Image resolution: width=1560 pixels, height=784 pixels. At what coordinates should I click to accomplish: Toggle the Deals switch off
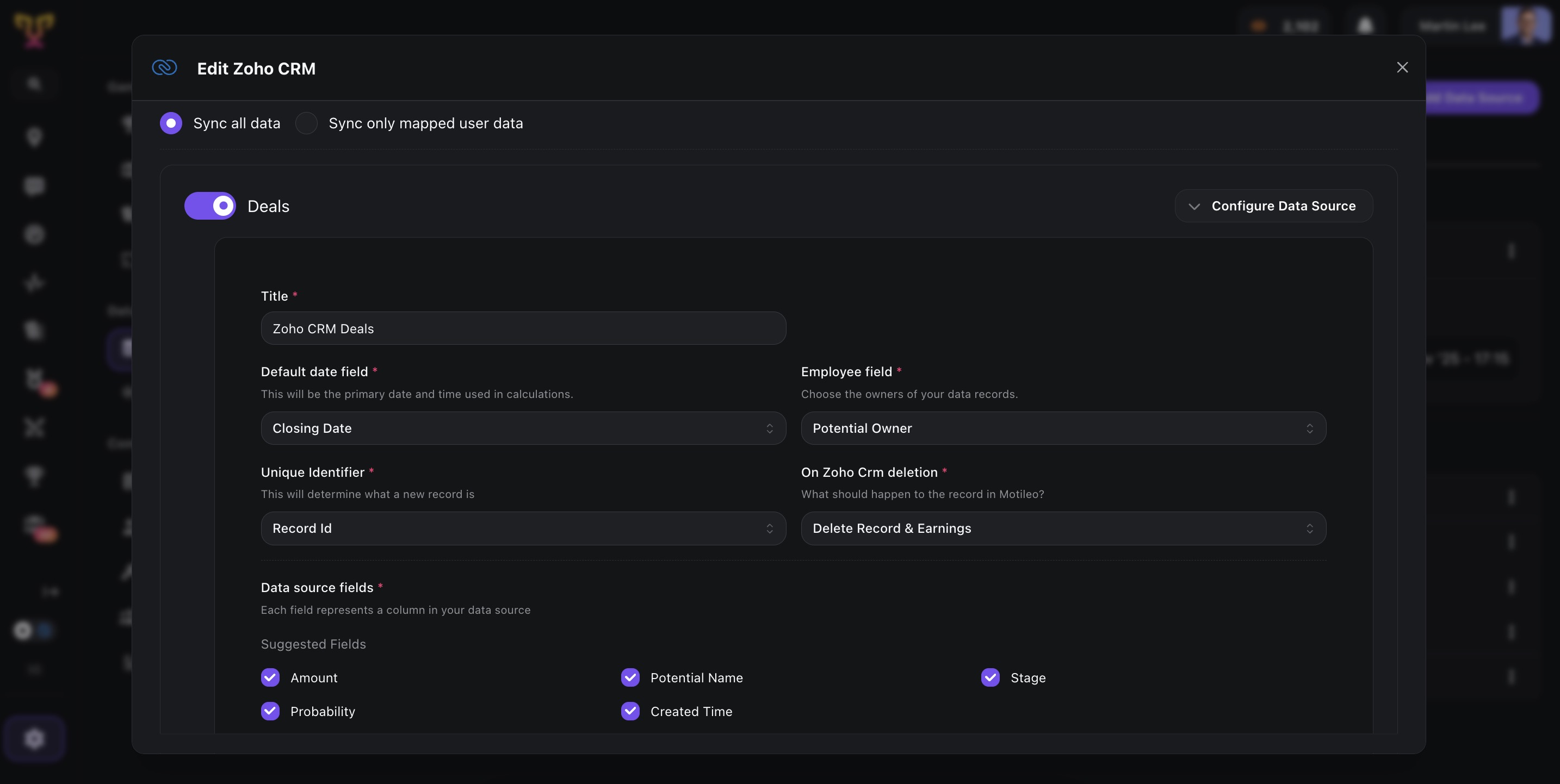(x=210, y=206)
